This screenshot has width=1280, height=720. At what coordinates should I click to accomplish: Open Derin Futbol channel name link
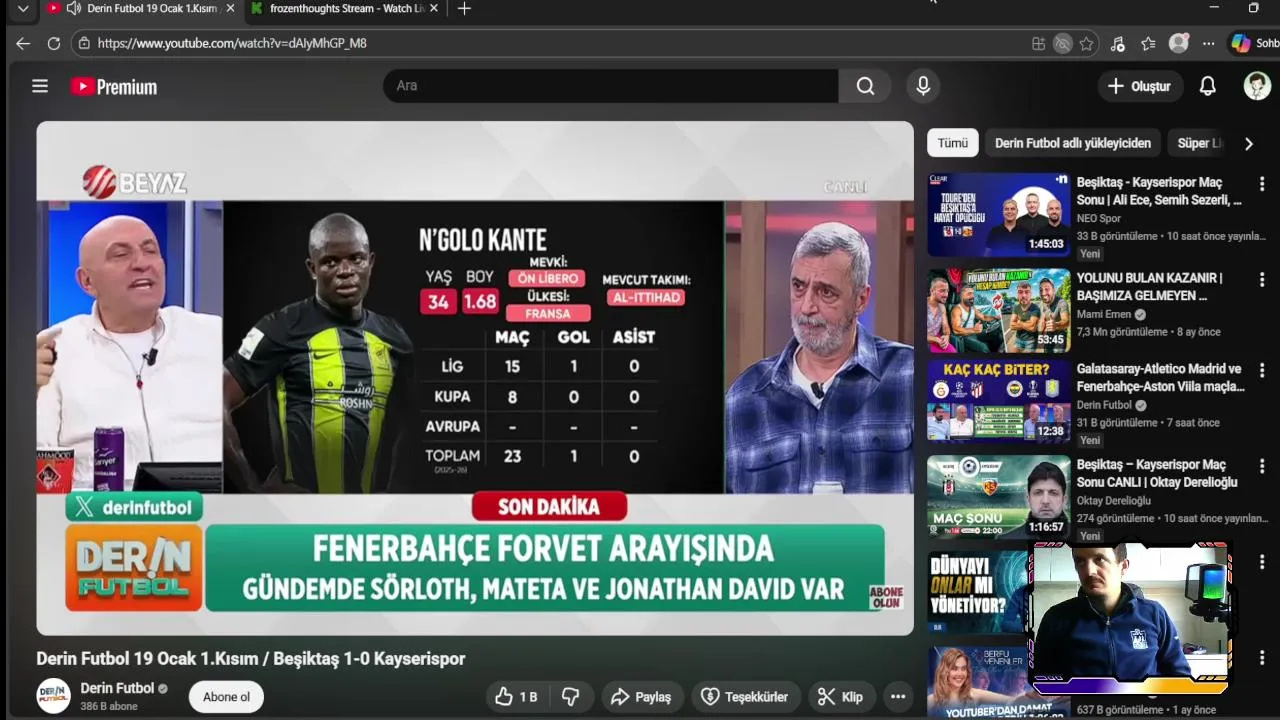tap(117, 688)
